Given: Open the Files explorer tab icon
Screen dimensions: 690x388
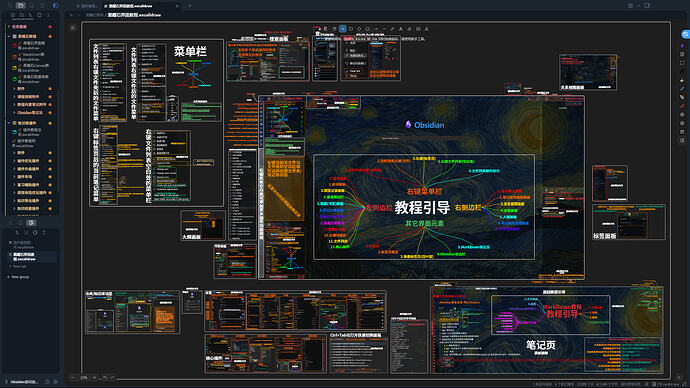Looking at the screenshot, I should [21, 5].
